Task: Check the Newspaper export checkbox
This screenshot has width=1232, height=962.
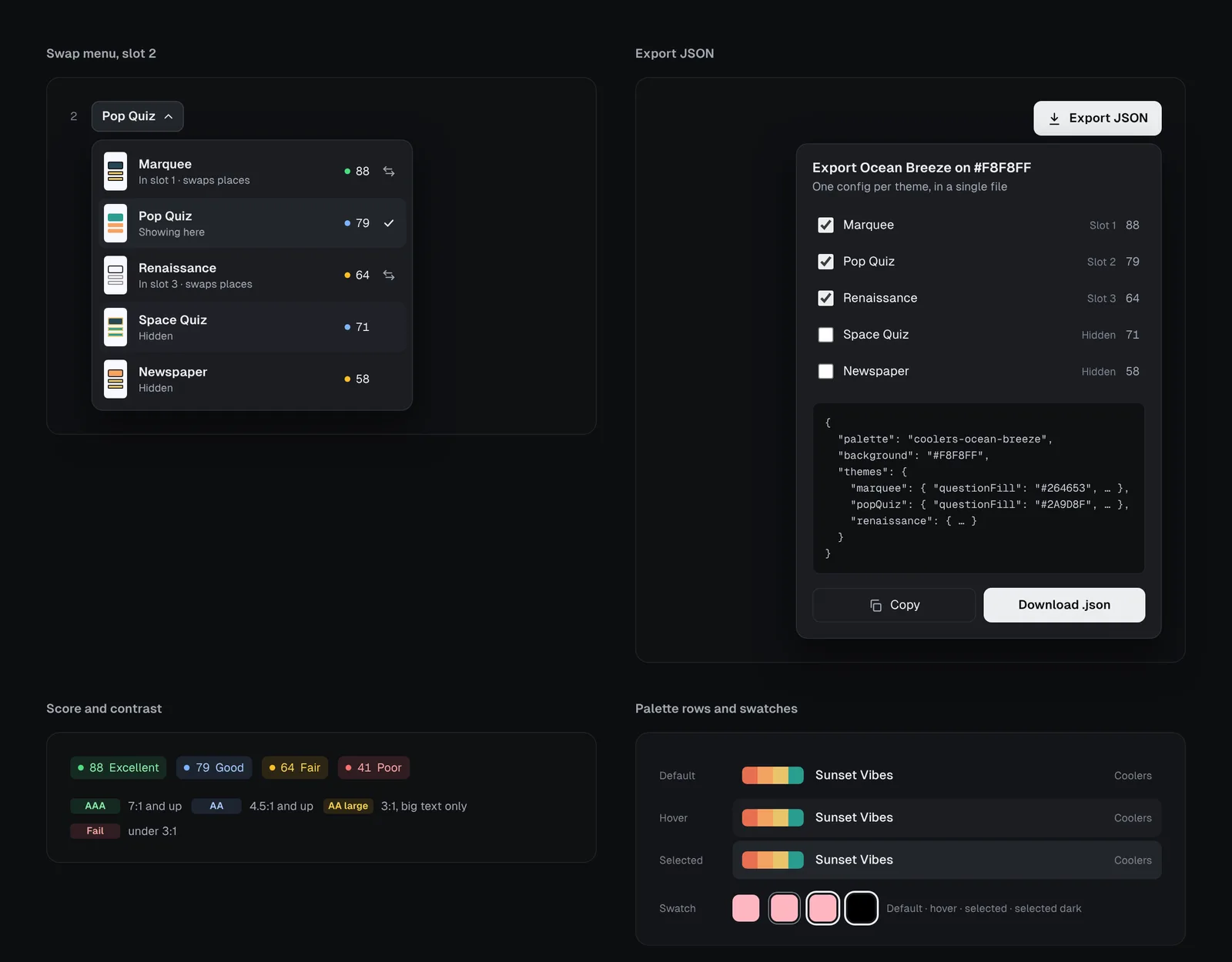Action: tap(825, 371)
